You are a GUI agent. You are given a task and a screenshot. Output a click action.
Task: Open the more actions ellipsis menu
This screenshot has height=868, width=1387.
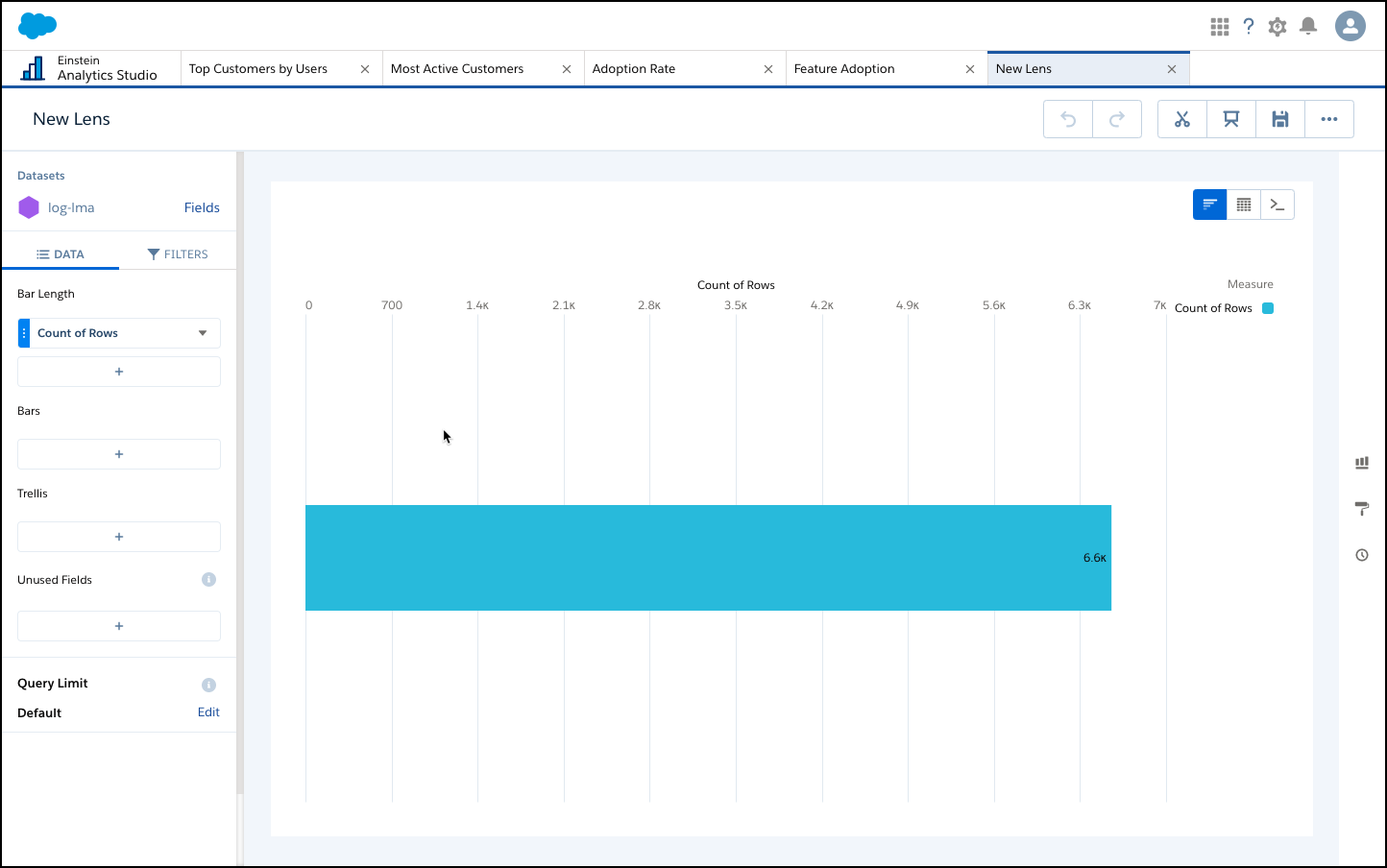(1328, 119)
